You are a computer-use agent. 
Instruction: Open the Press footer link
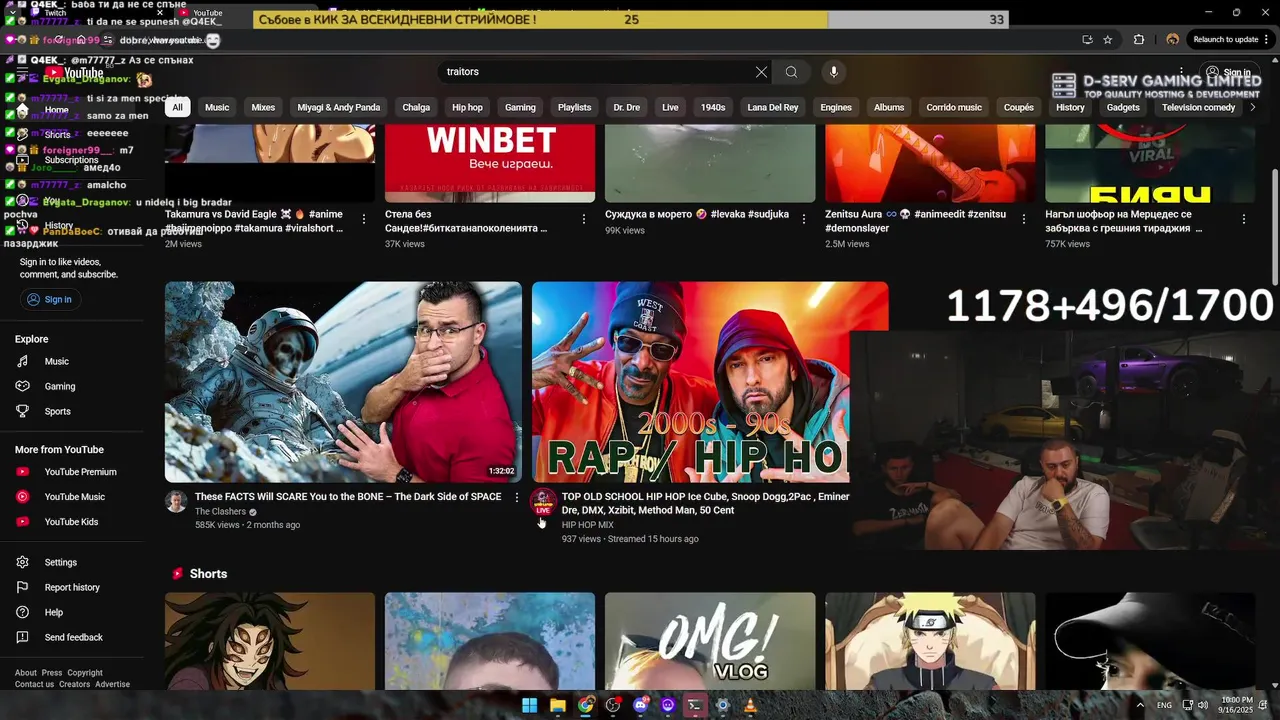click(52, 673)
